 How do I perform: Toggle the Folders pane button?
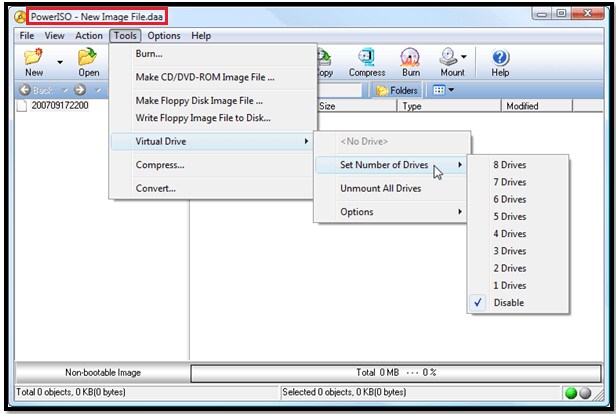click(397, 91)
